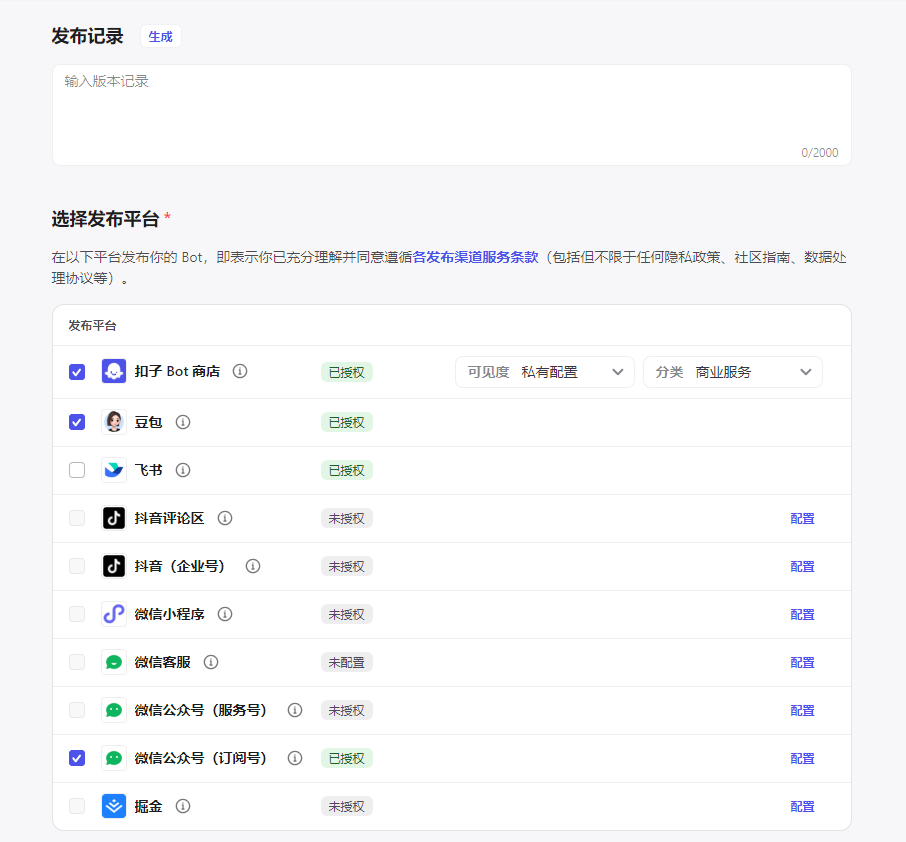906x842 pixels.
Task: Click the 掘金 logo icon
Action: coord(114,806)
